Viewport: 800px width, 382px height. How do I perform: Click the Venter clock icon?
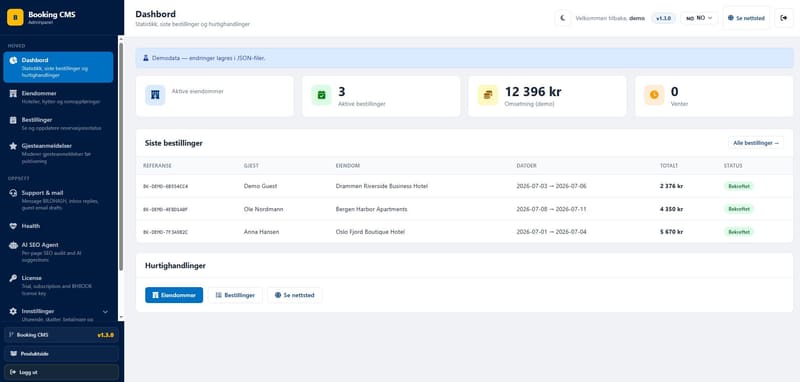[654, 95]
